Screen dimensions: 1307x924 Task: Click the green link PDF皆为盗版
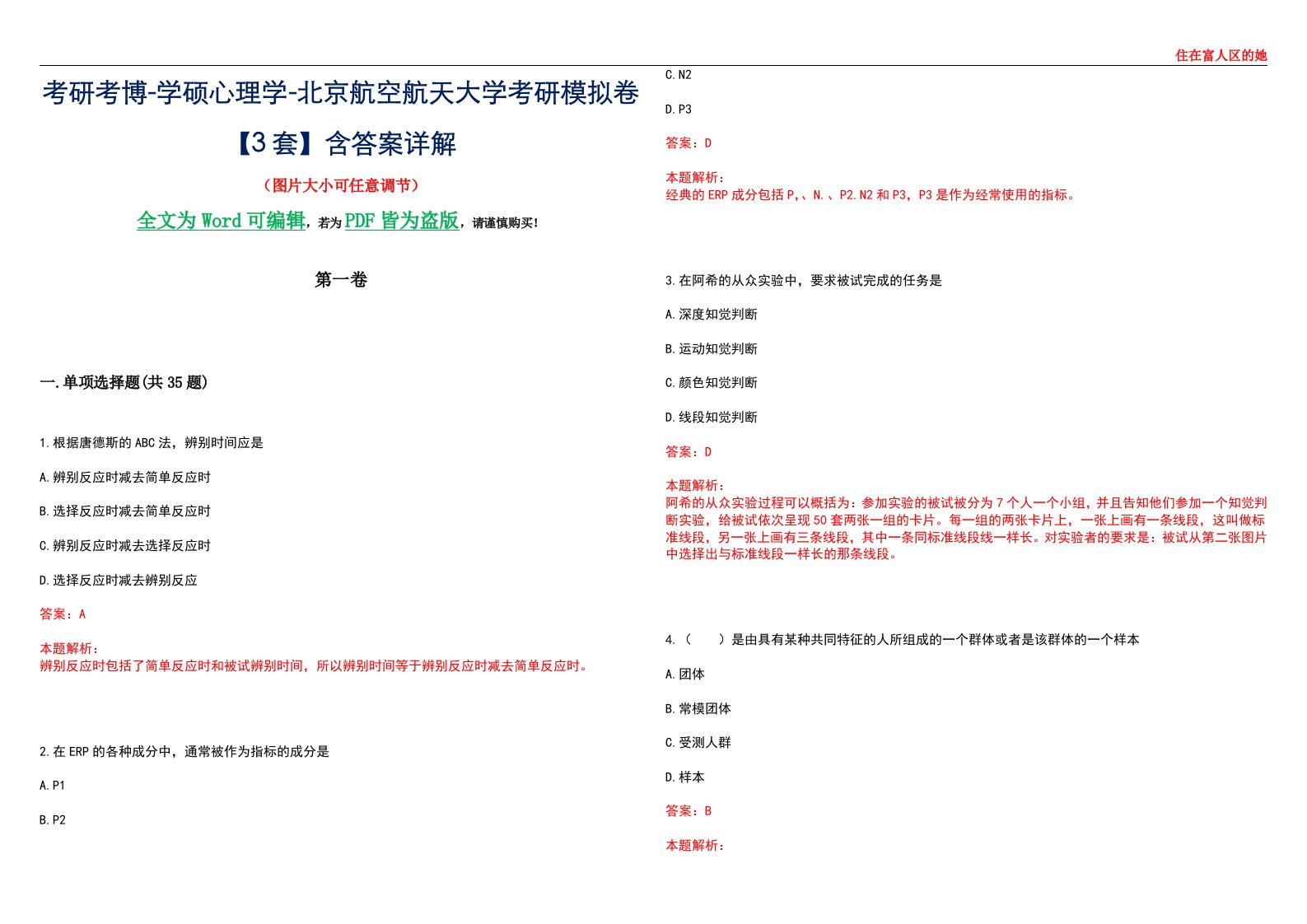402,221
